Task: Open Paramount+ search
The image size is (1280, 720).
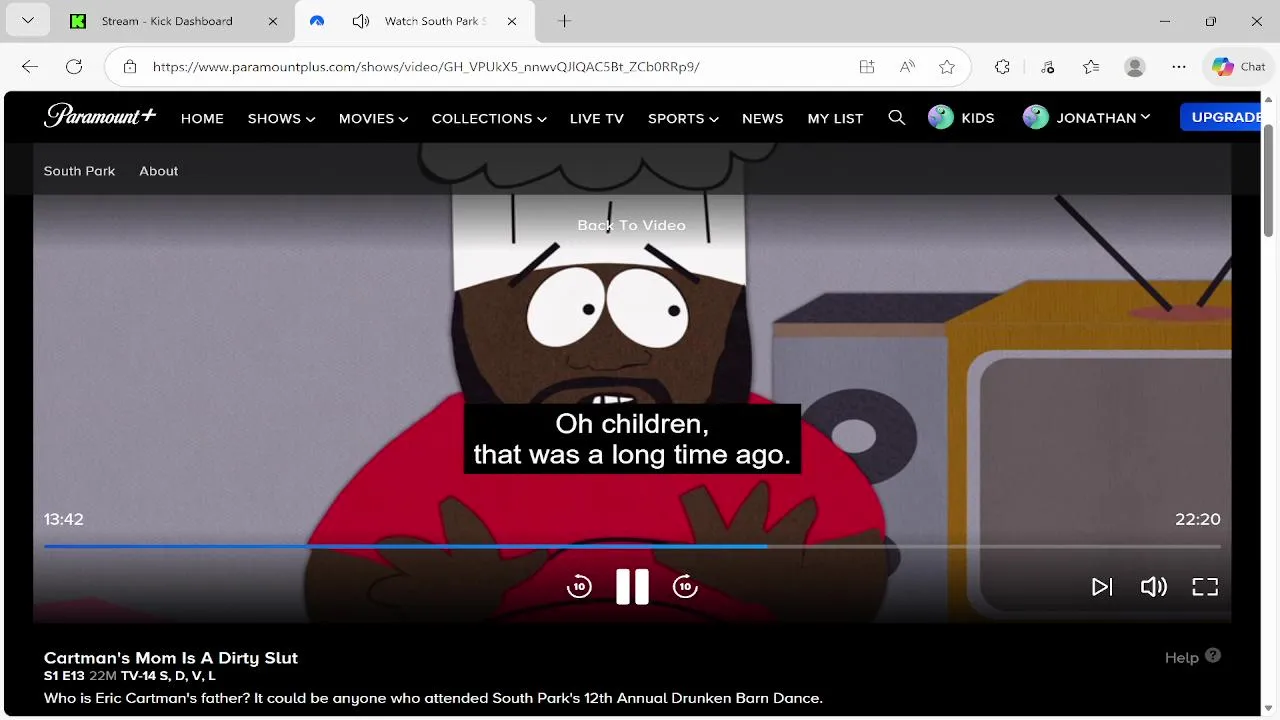Action: click(897, 118)
